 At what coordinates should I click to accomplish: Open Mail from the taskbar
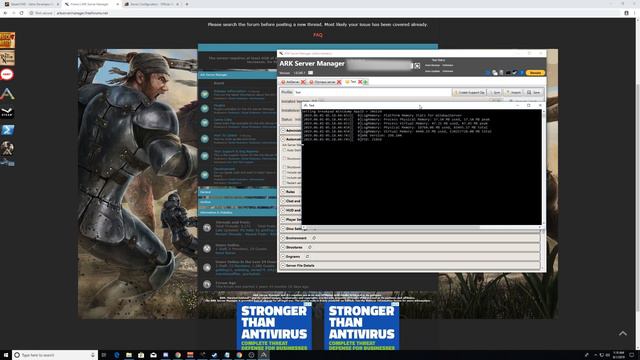pyautogui.click(x=153, y=355)
